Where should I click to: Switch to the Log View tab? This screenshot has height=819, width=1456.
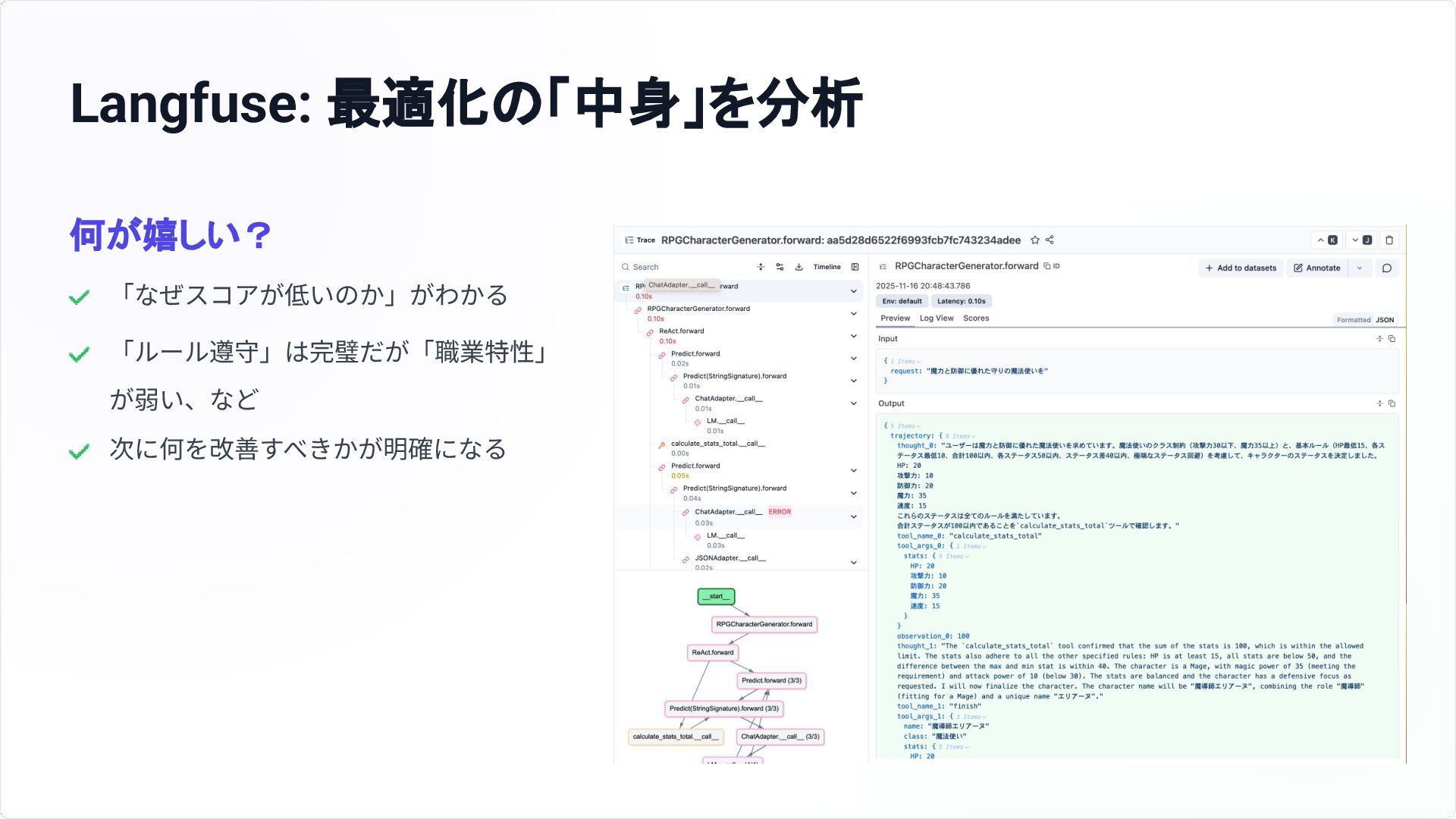coord(936,318)
